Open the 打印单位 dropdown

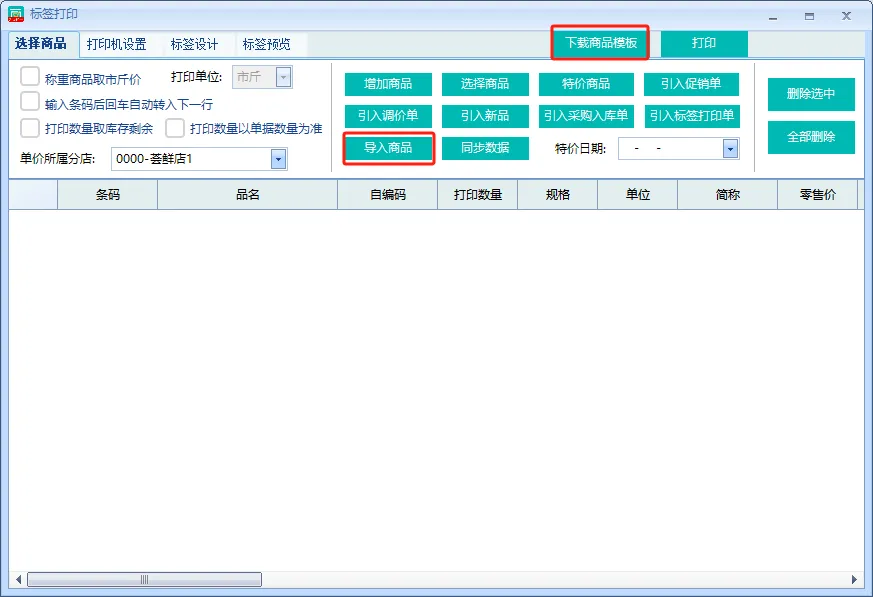click(283, 78)
